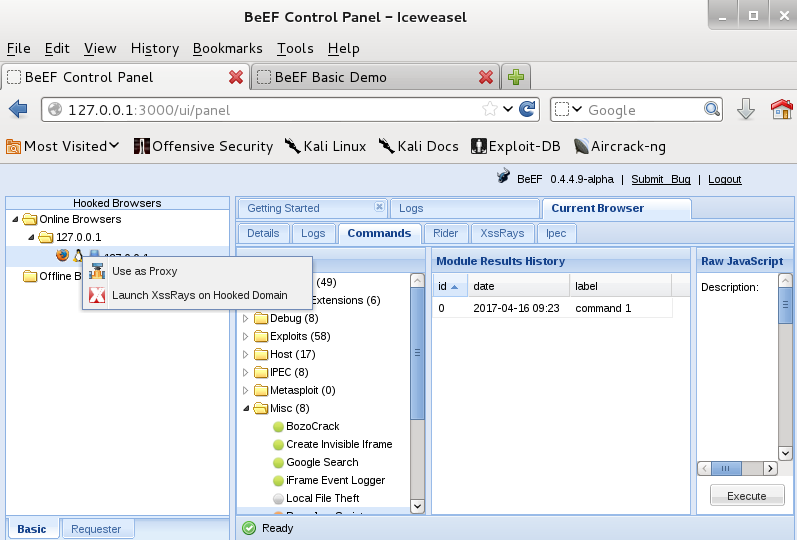Switch to the Requester tab
The image size is (797, 540).
coord(96,529)
